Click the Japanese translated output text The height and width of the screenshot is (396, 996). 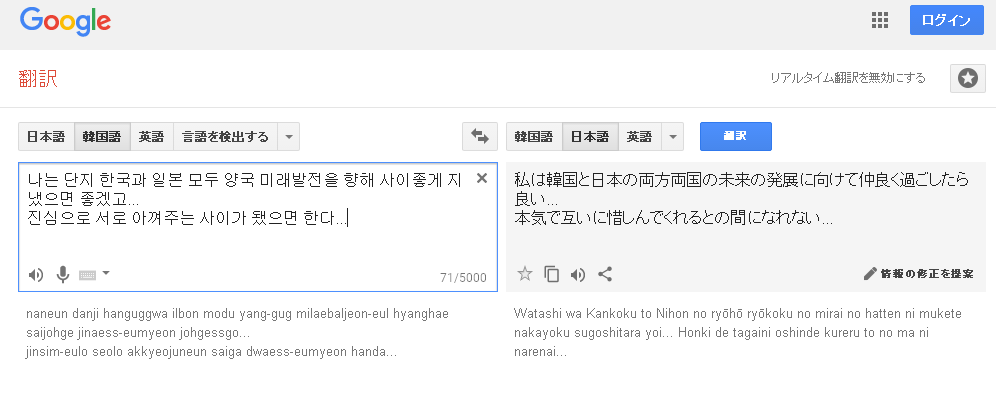[x=741, y=199]
